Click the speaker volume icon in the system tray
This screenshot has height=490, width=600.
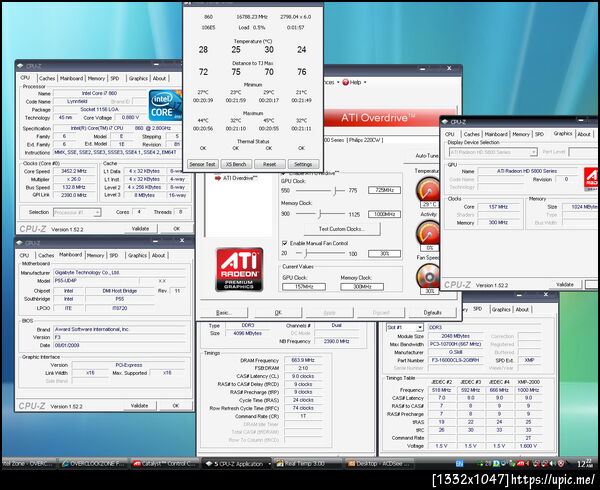point(552,464)
